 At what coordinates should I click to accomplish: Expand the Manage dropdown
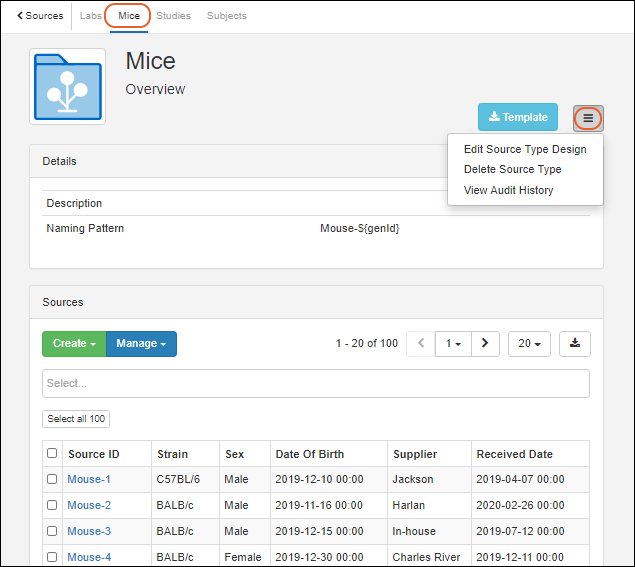pyautogui.click(x=141, y=344)
